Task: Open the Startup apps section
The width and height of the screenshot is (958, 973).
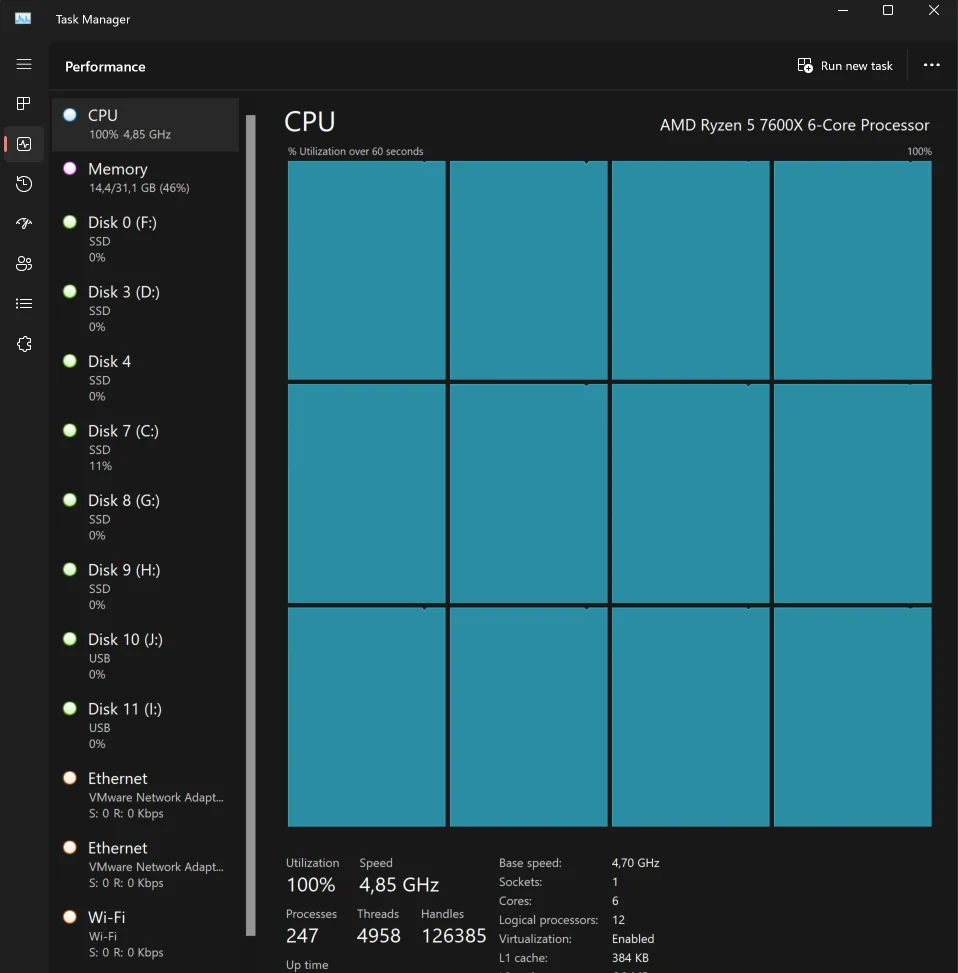Action: (x=24, y=224)
